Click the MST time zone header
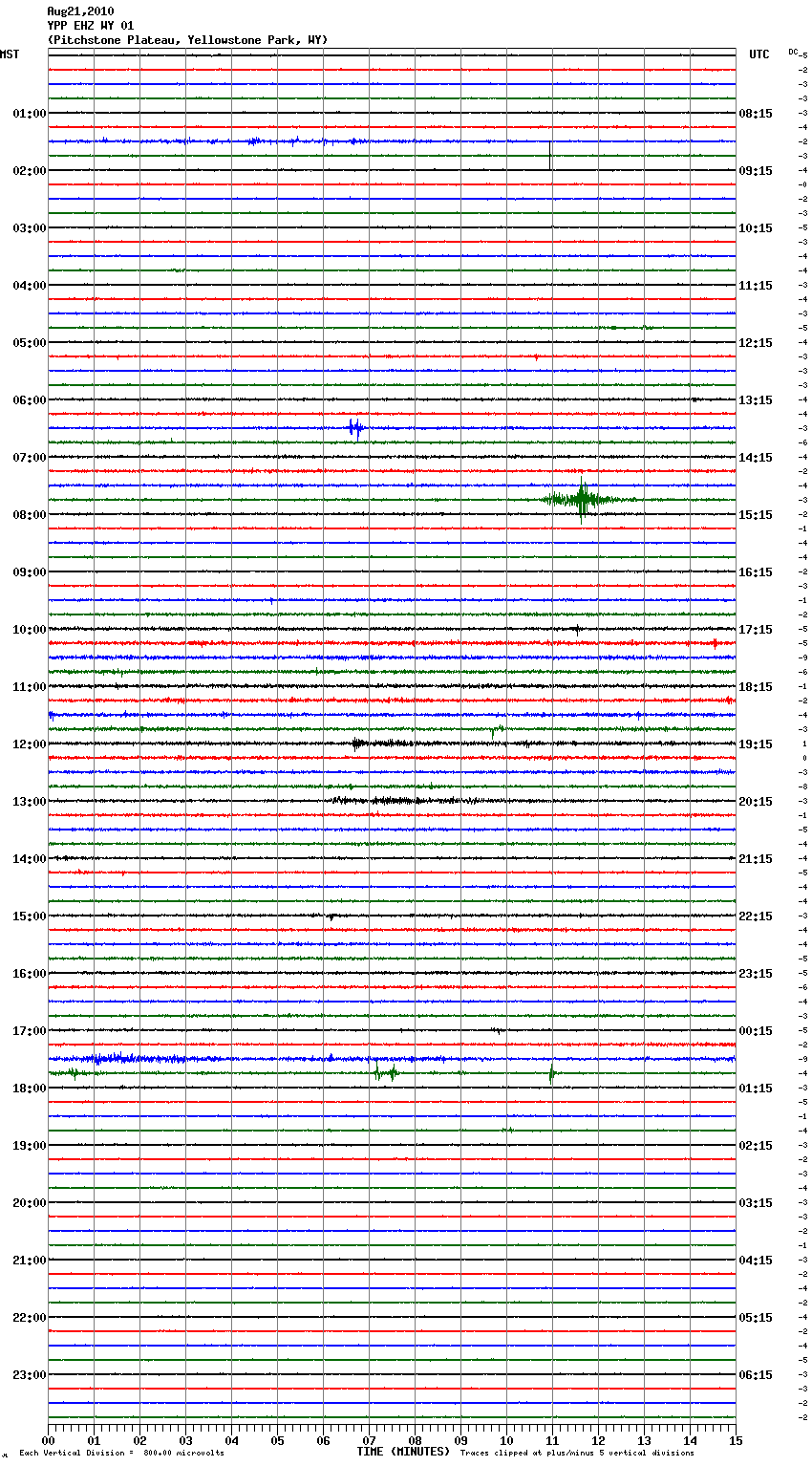This screenshot has height=1466, width=812. click(x=10, y=54)
